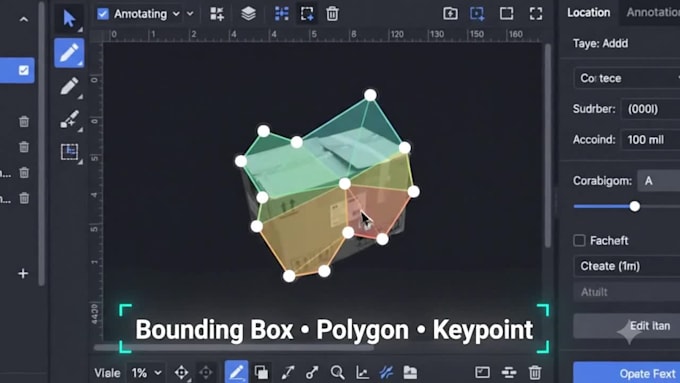Click the canvas horizontal scrollbar
This screenshot has width=680, height=383.
point(234,347)
